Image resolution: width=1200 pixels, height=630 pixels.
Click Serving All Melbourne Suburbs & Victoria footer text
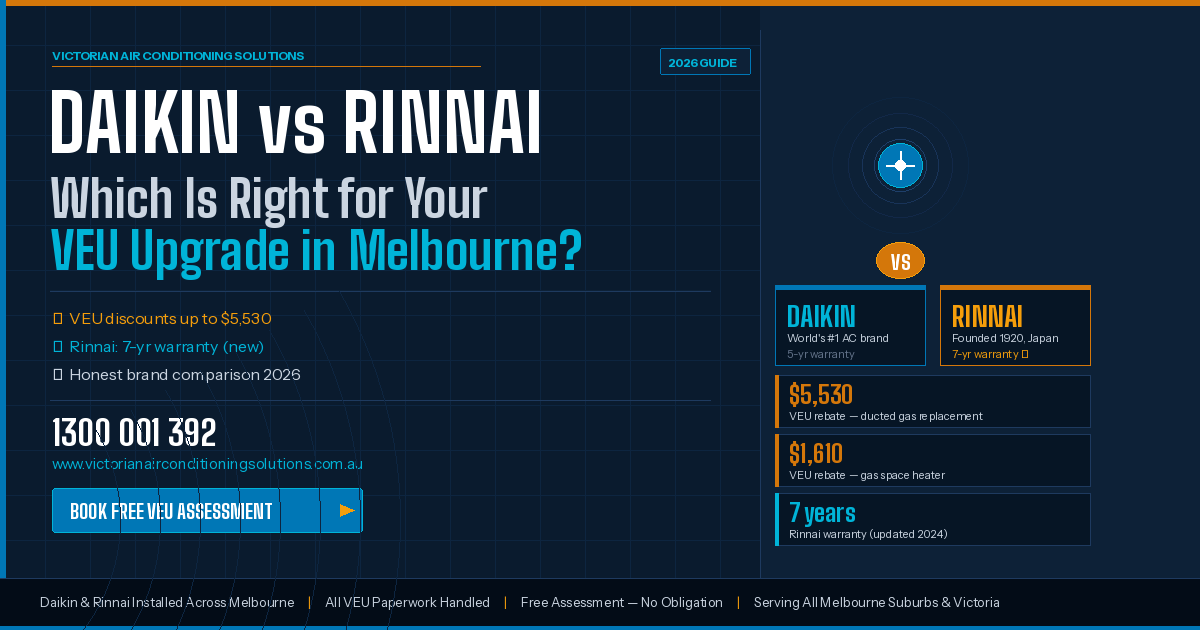(x=876, y=602)
